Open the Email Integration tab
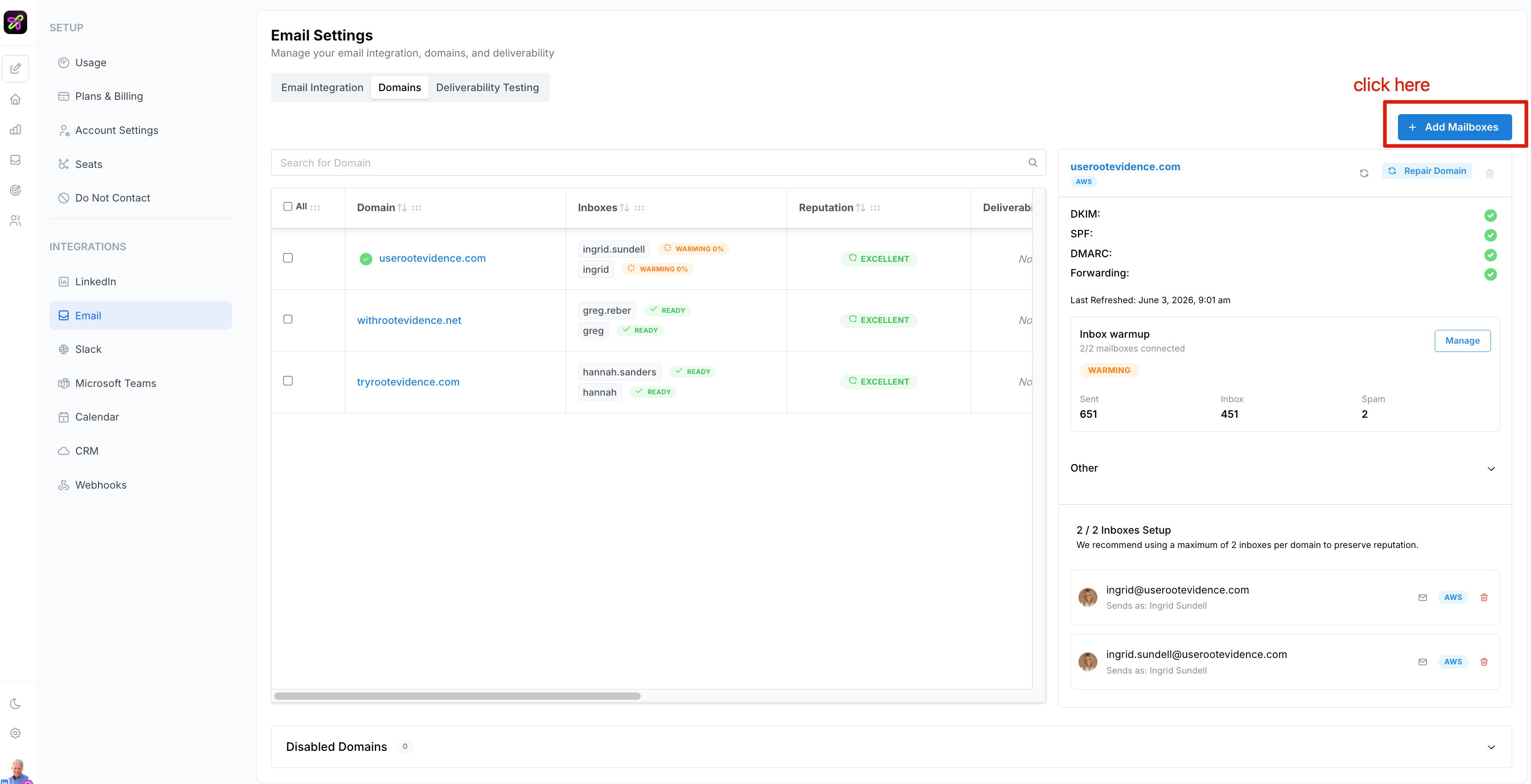Viewport: 1531px width, 784px height. pos(322,87)
